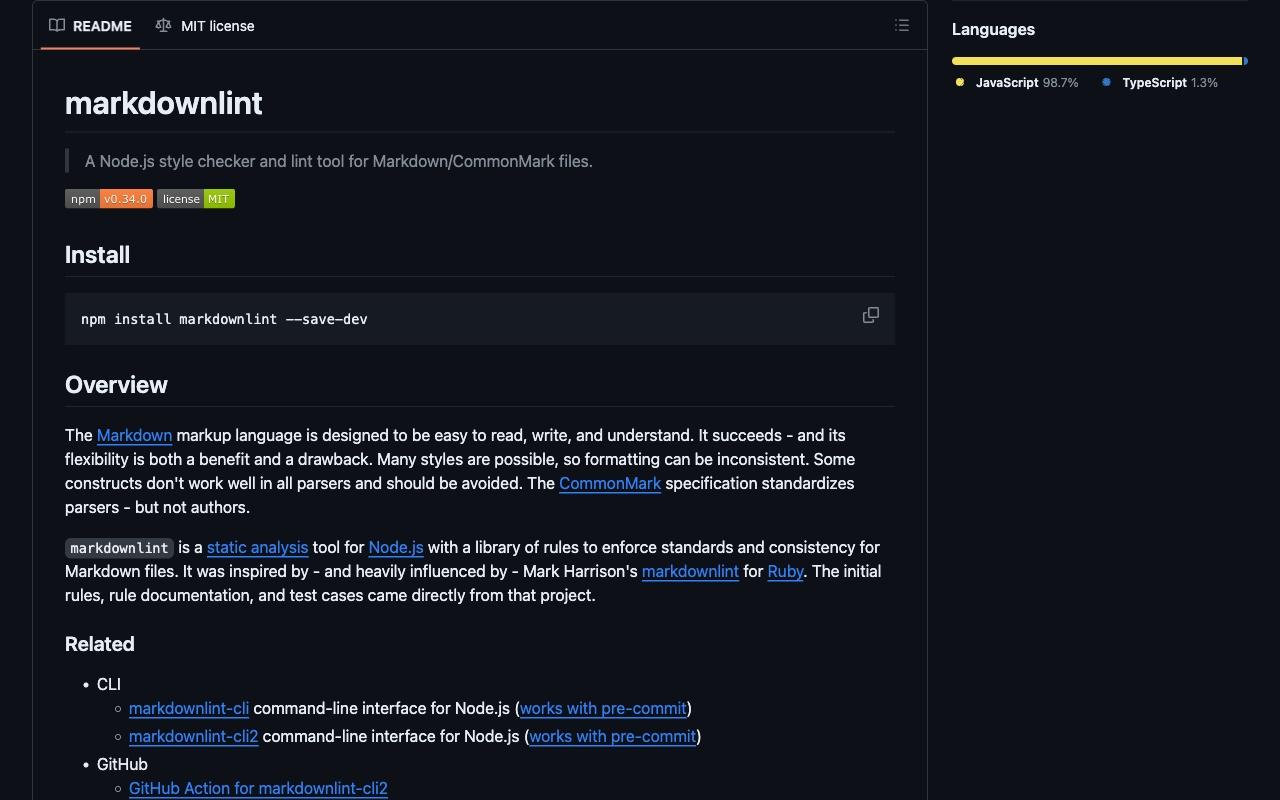The image size is (1280, 800).
Task: Switch to the MIT license tab
Action: [205, 26]
